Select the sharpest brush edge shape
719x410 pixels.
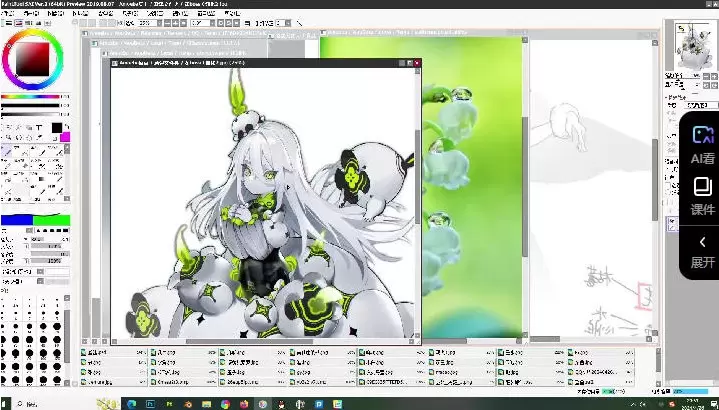pos(65,231)
